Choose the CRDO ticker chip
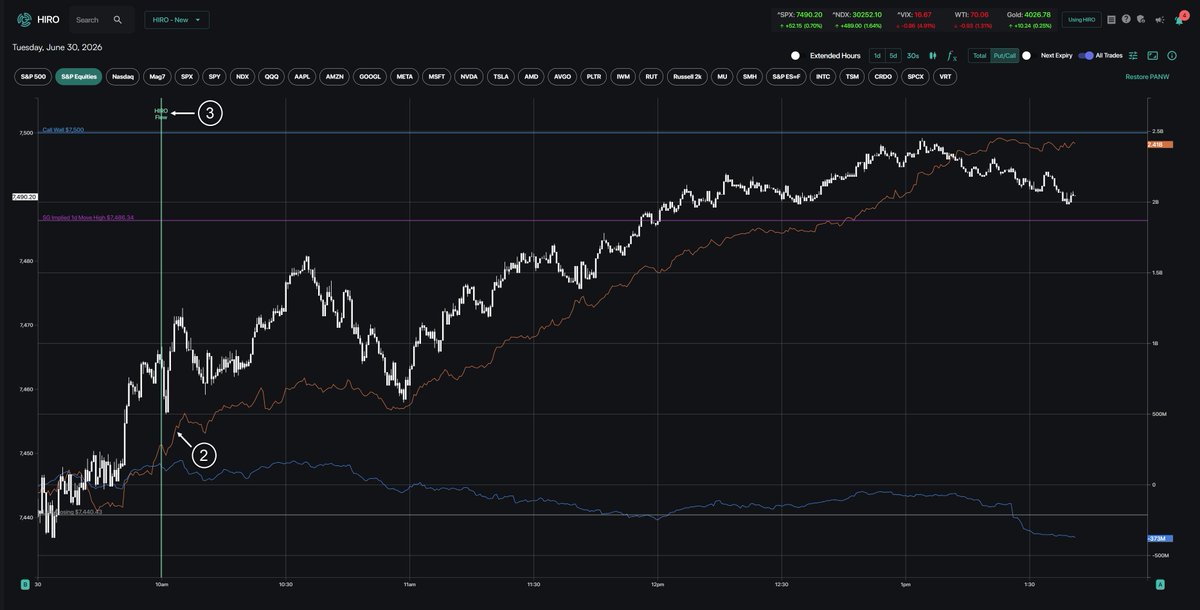This screenshot has width=1200, height=610. pos(883,76)
